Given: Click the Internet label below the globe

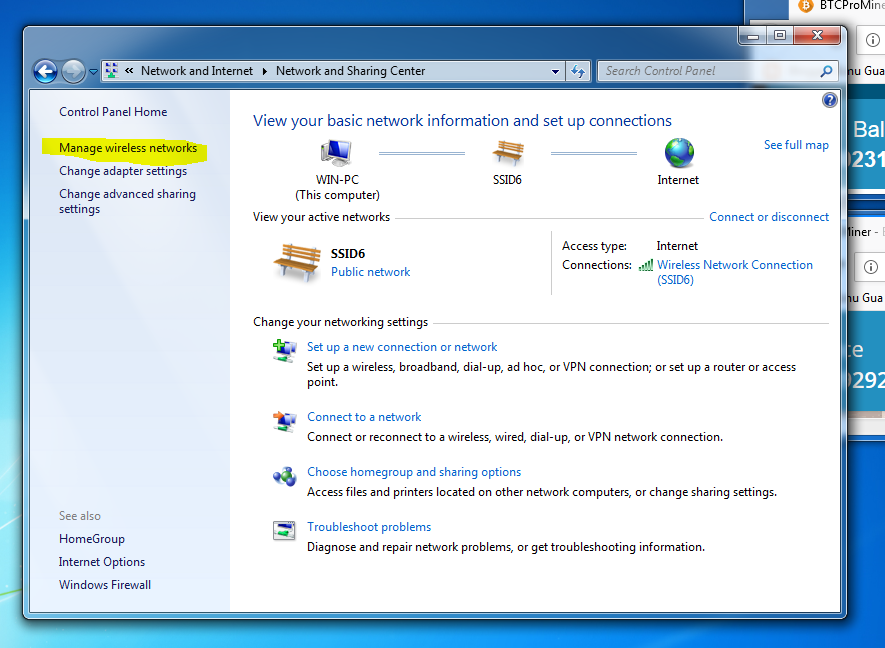Looking at the screenshot, I should (x=678, y=180).
